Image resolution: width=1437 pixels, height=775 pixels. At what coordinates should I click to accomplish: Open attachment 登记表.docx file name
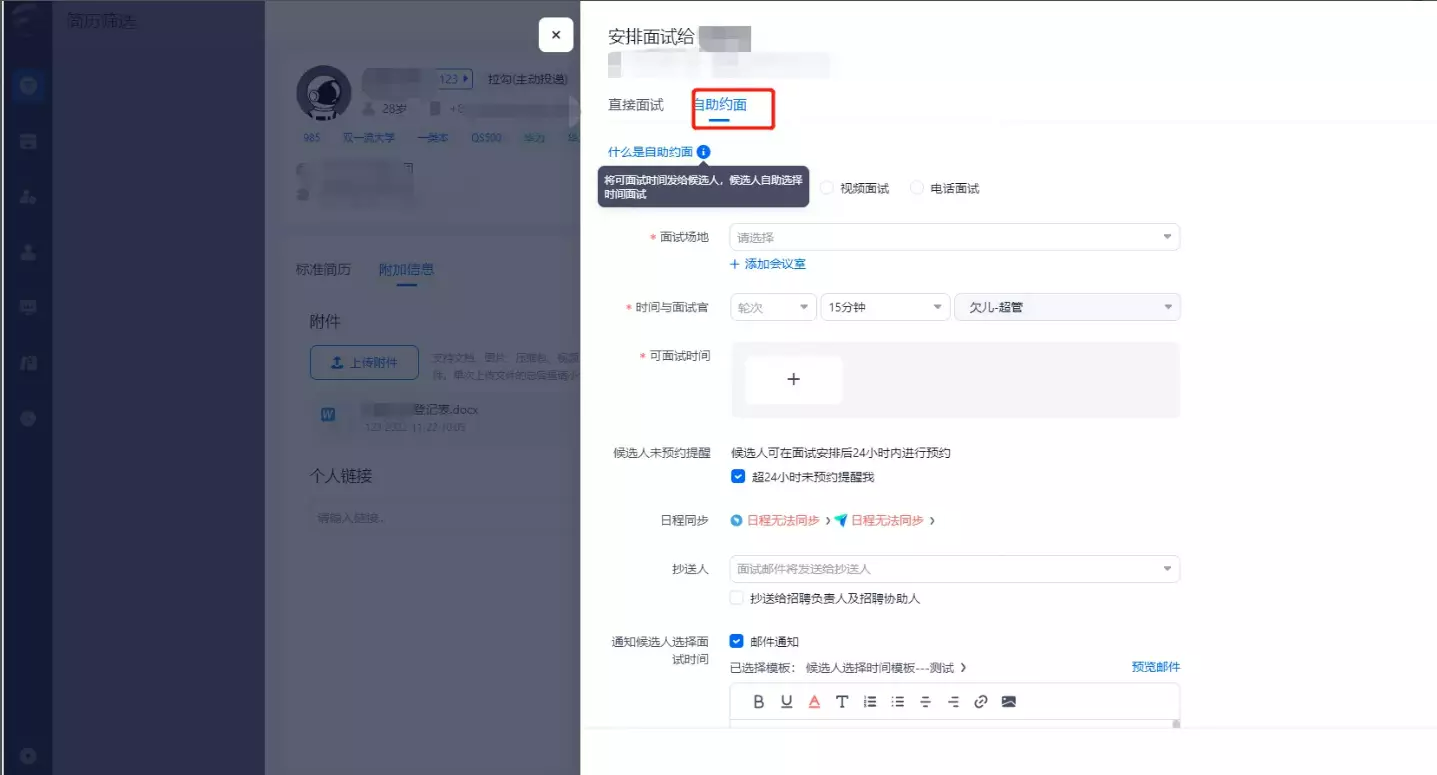point(420,410)
